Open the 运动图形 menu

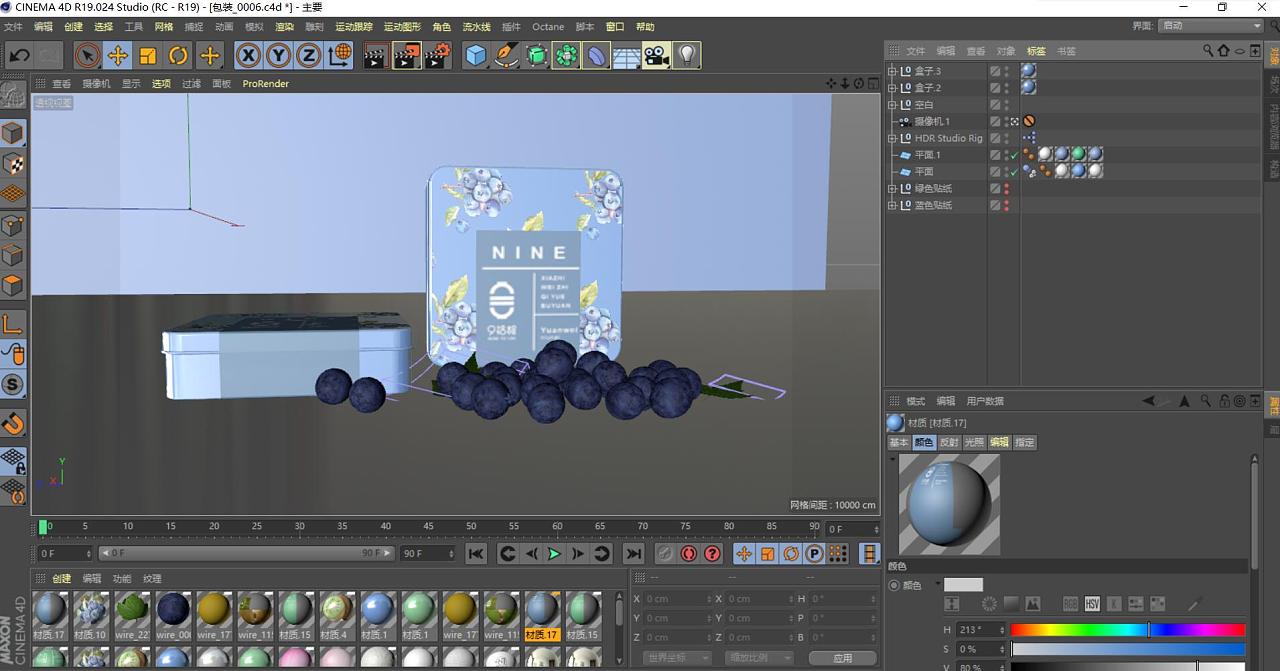point(402,27)
